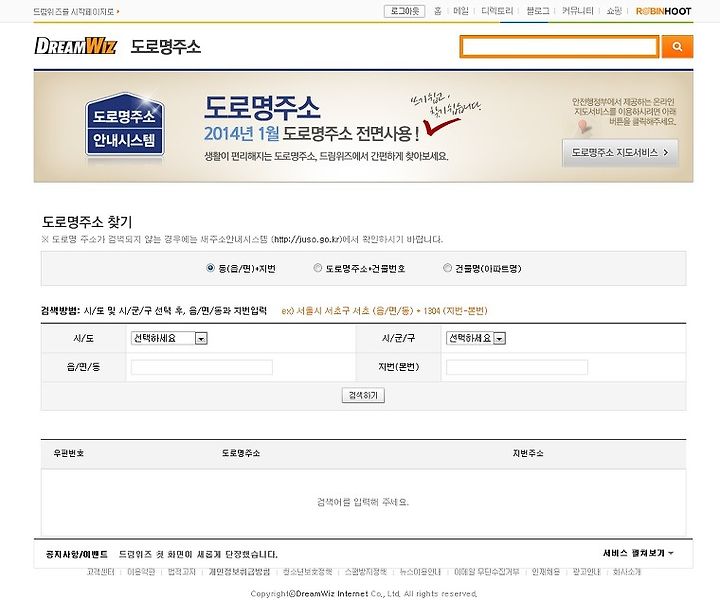Select the 도로명주소+건물번호 radio option

point(317,268)
